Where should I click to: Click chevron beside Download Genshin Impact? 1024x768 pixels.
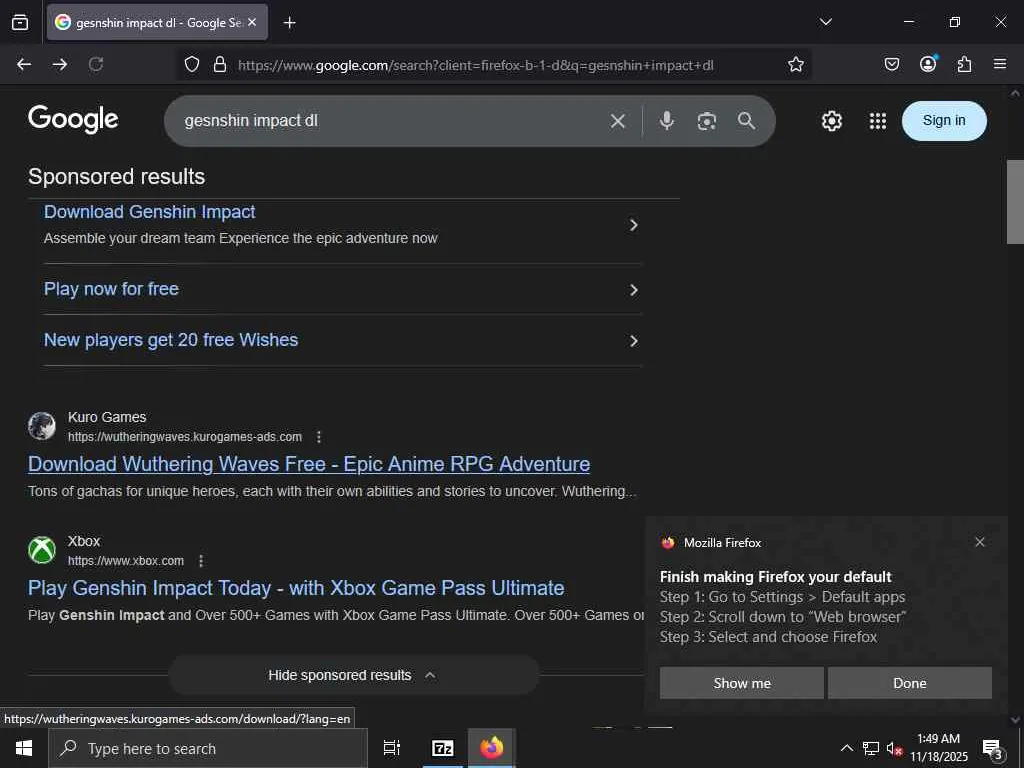[633, 225]
